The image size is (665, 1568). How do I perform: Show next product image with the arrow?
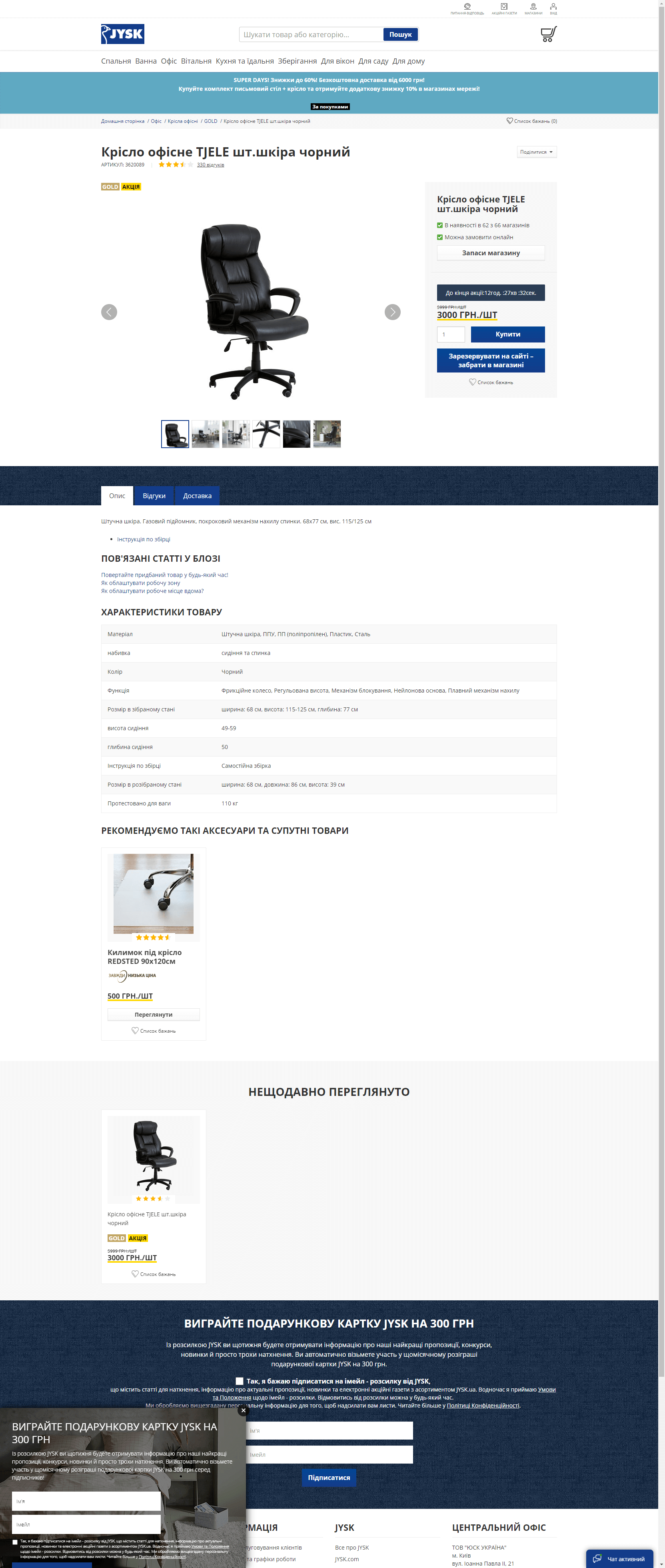click(392, 312)
